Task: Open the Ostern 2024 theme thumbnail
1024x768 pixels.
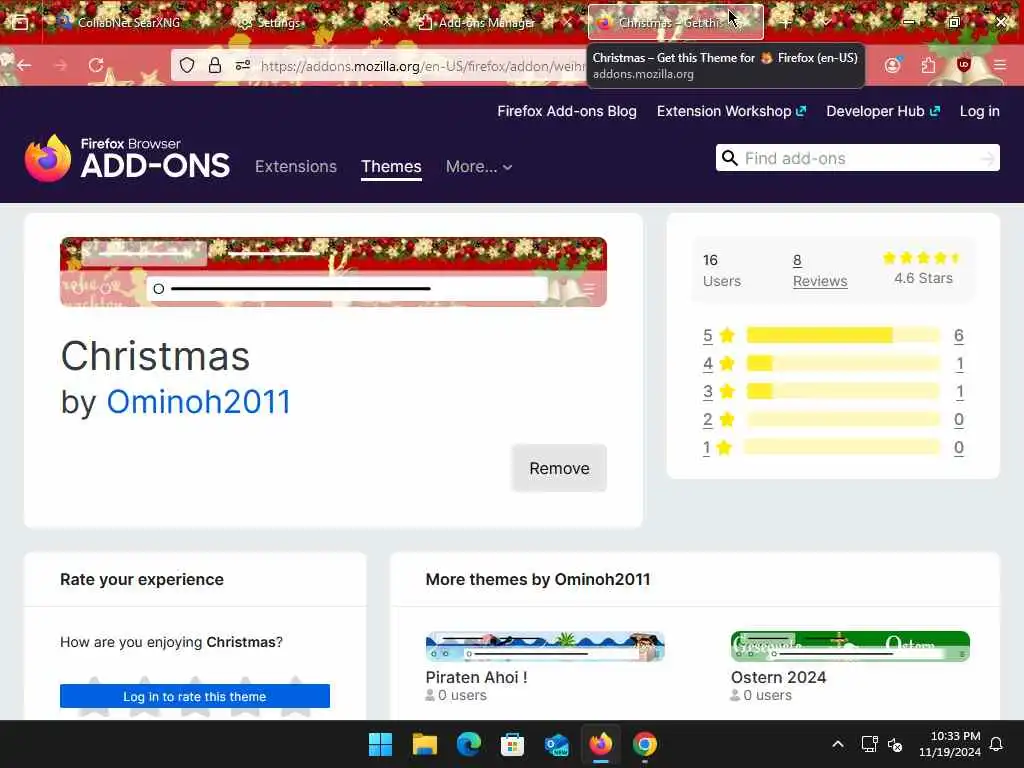Action: [850, 647]
